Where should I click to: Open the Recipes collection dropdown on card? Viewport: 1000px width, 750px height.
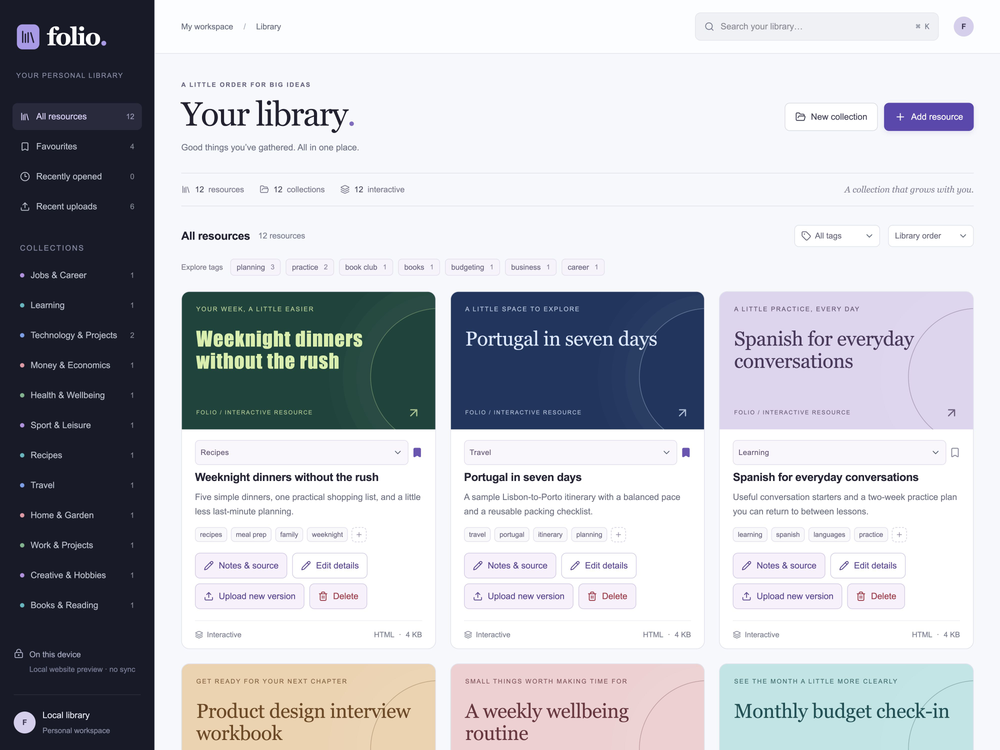click(x=301, y=452)
